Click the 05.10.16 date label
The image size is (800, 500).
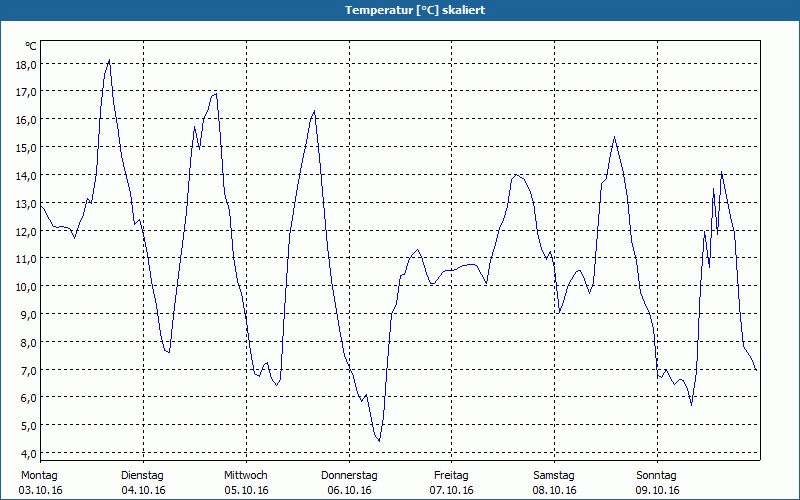tap(246, 490)
